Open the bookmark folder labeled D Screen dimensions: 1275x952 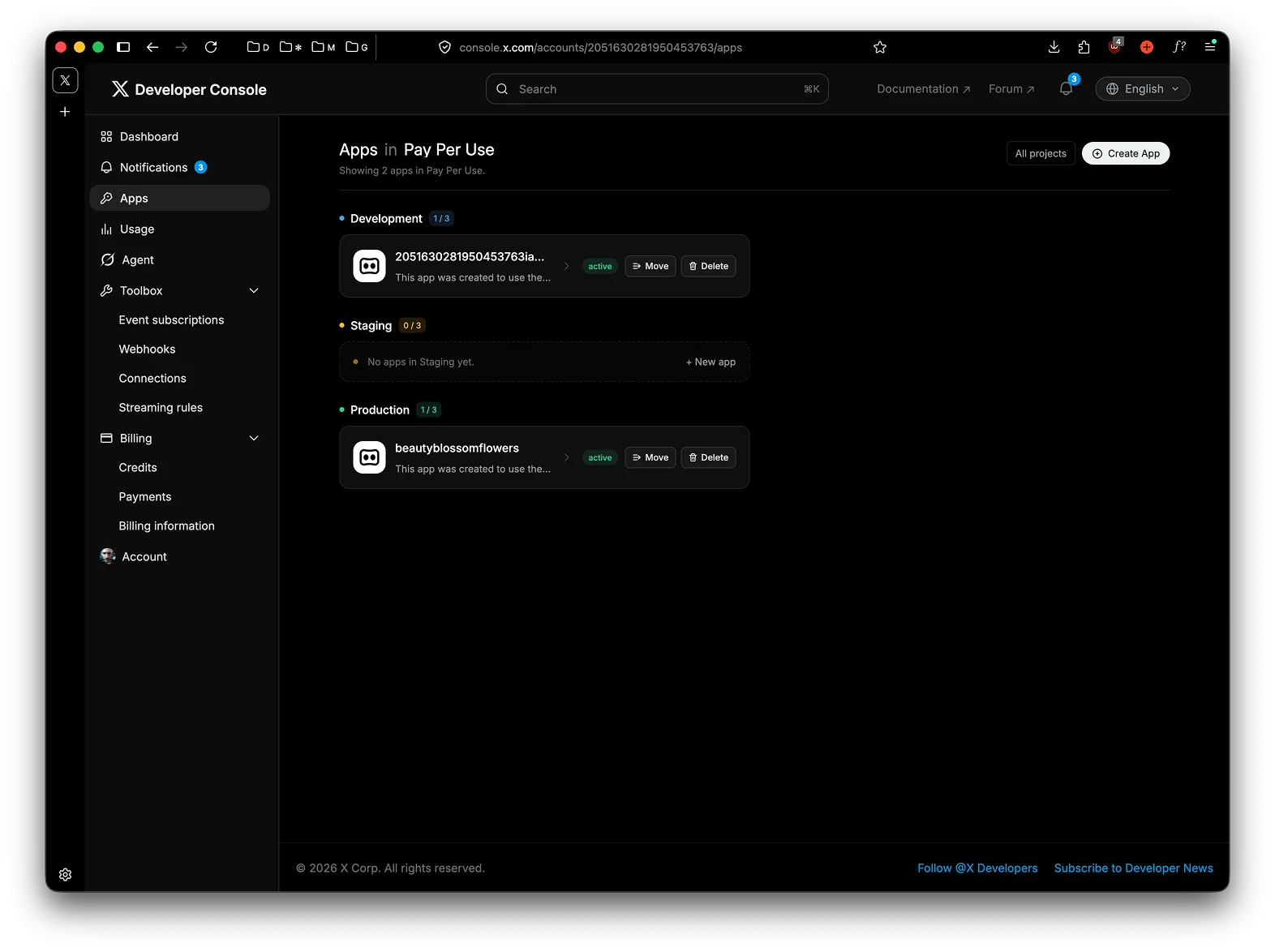[x=258, y=47]
